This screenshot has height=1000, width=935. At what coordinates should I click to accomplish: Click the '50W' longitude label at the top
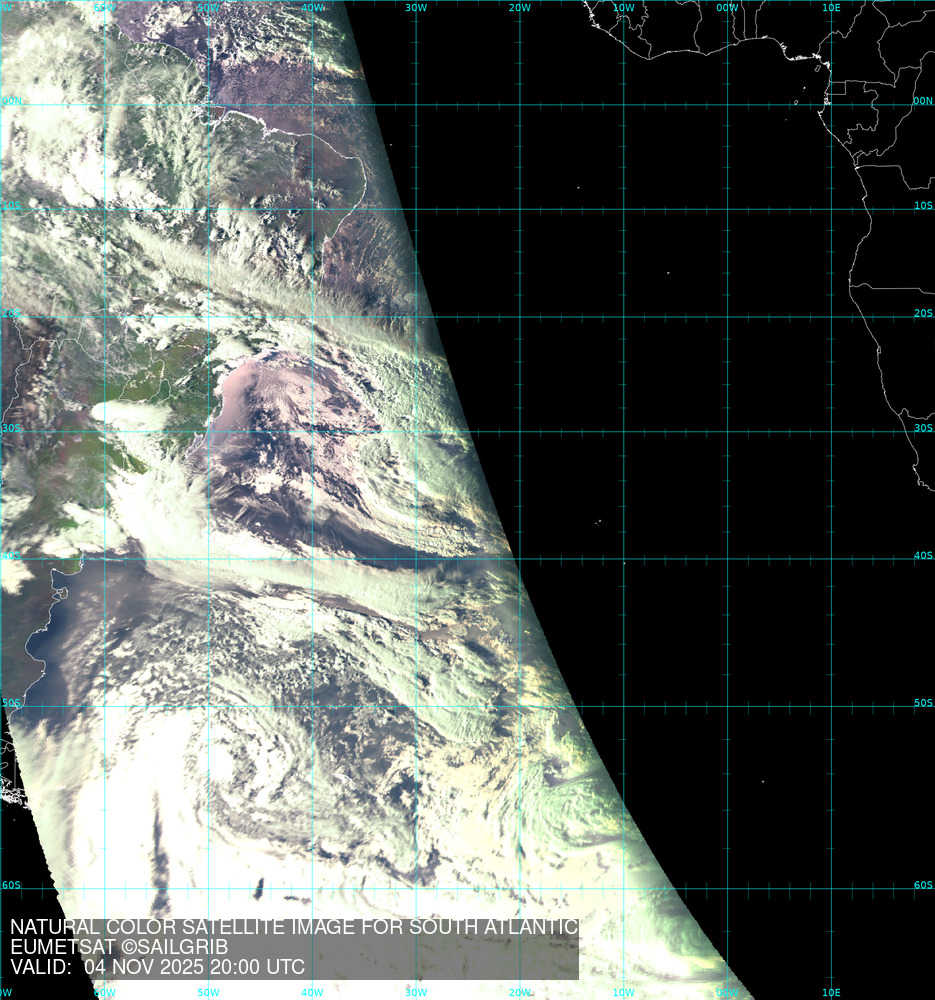click(208, 8)
